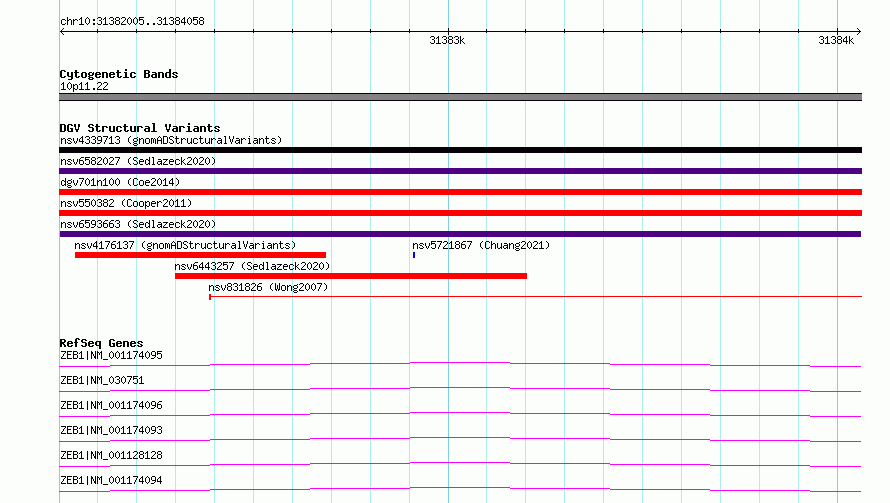The height and width of the screenshot is (503, 890).
Task: Select the Cytogenetic Bands track title
Action: coord(119,74)
